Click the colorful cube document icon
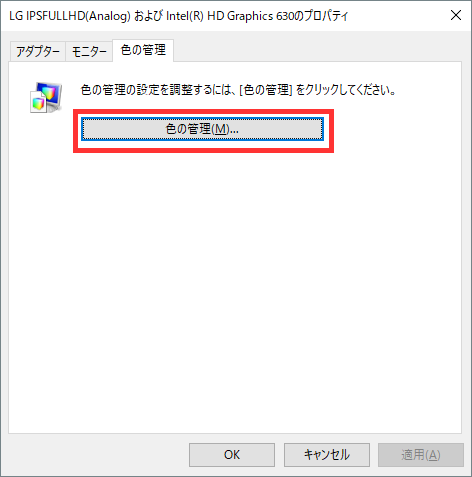472x477 pixels. point(38,103)
